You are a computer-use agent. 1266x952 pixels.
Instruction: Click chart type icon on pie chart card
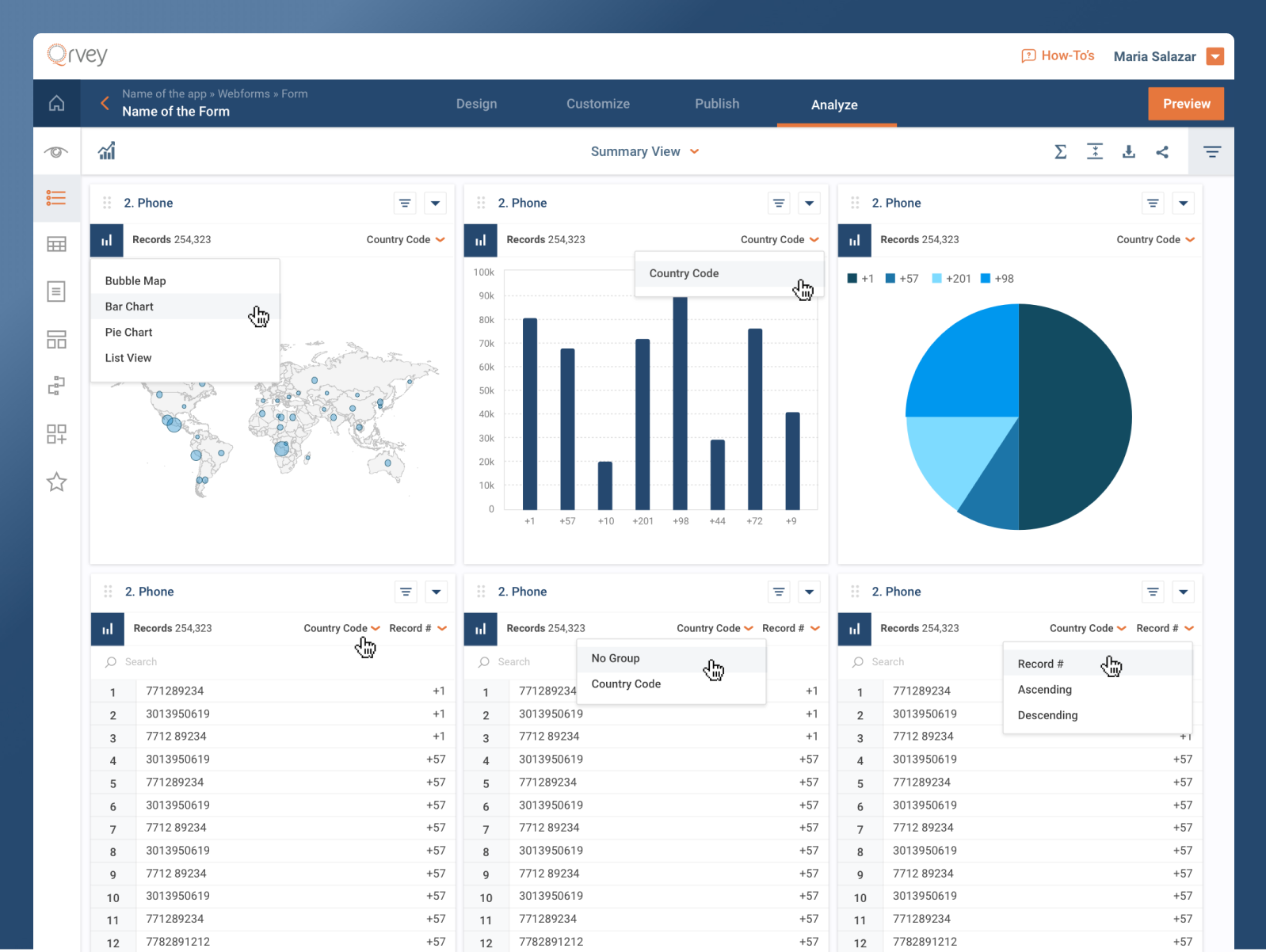854,240
